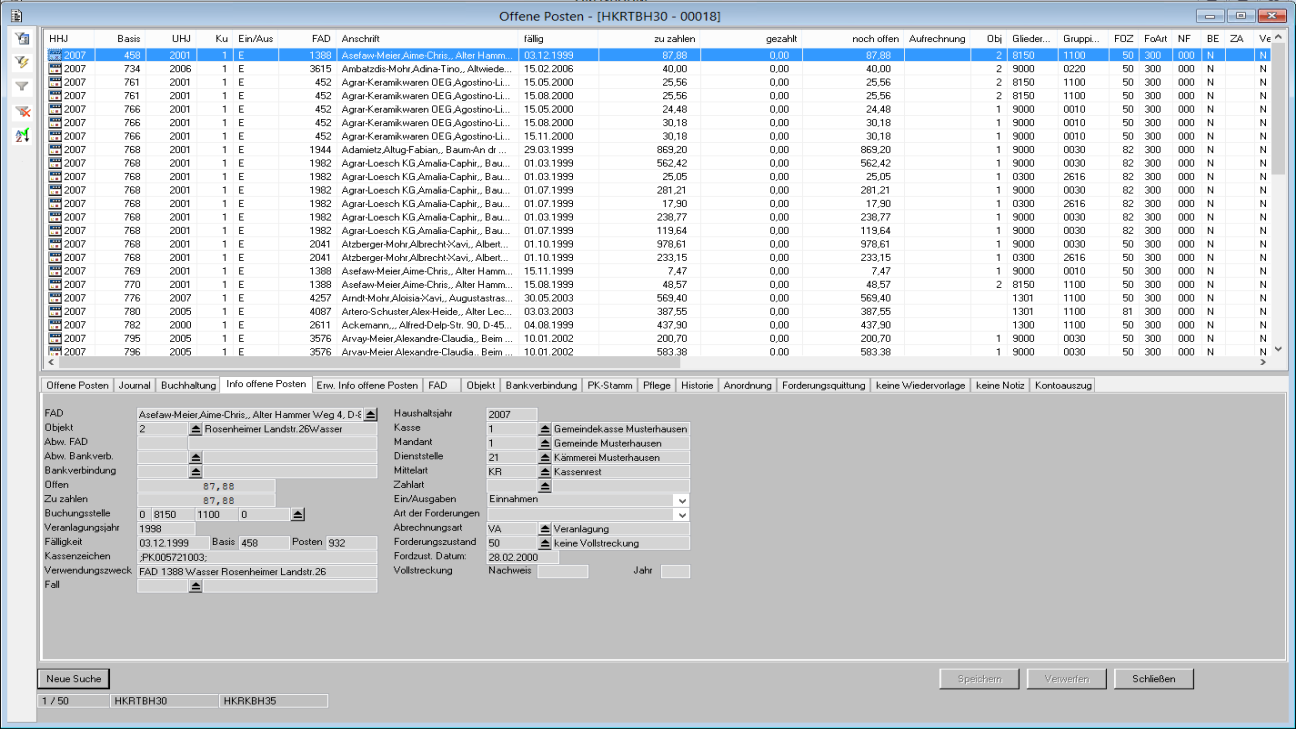Click the document icon in the title bar

pyautogui.click(x=16, y=16)
